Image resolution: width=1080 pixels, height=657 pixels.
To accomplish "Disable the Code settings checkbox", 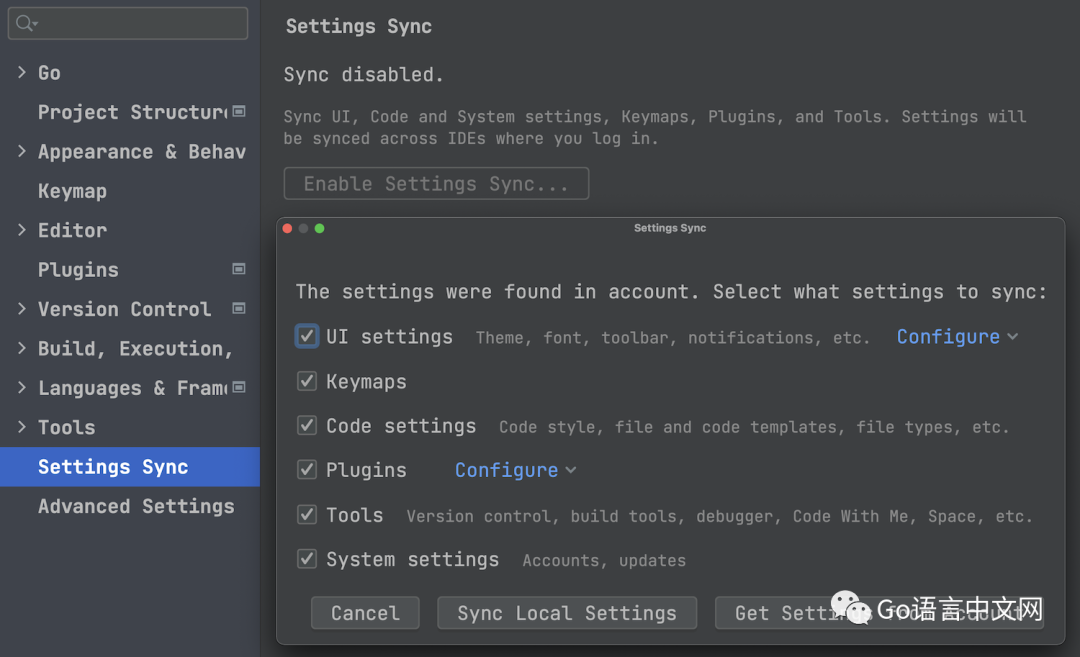I will [307, 426].
